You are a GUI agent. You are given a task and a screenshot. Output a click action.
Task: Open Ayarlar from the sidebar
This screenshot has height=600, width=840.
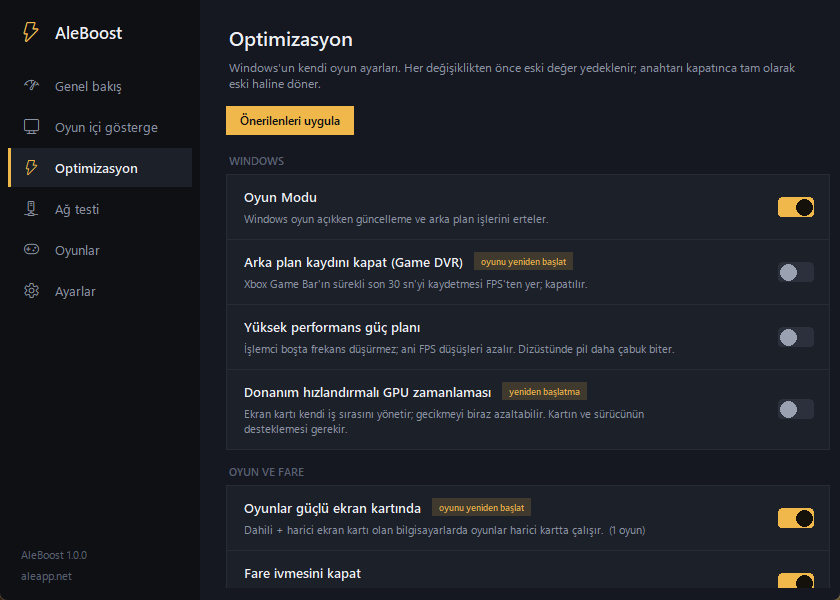tap(100, 291)
